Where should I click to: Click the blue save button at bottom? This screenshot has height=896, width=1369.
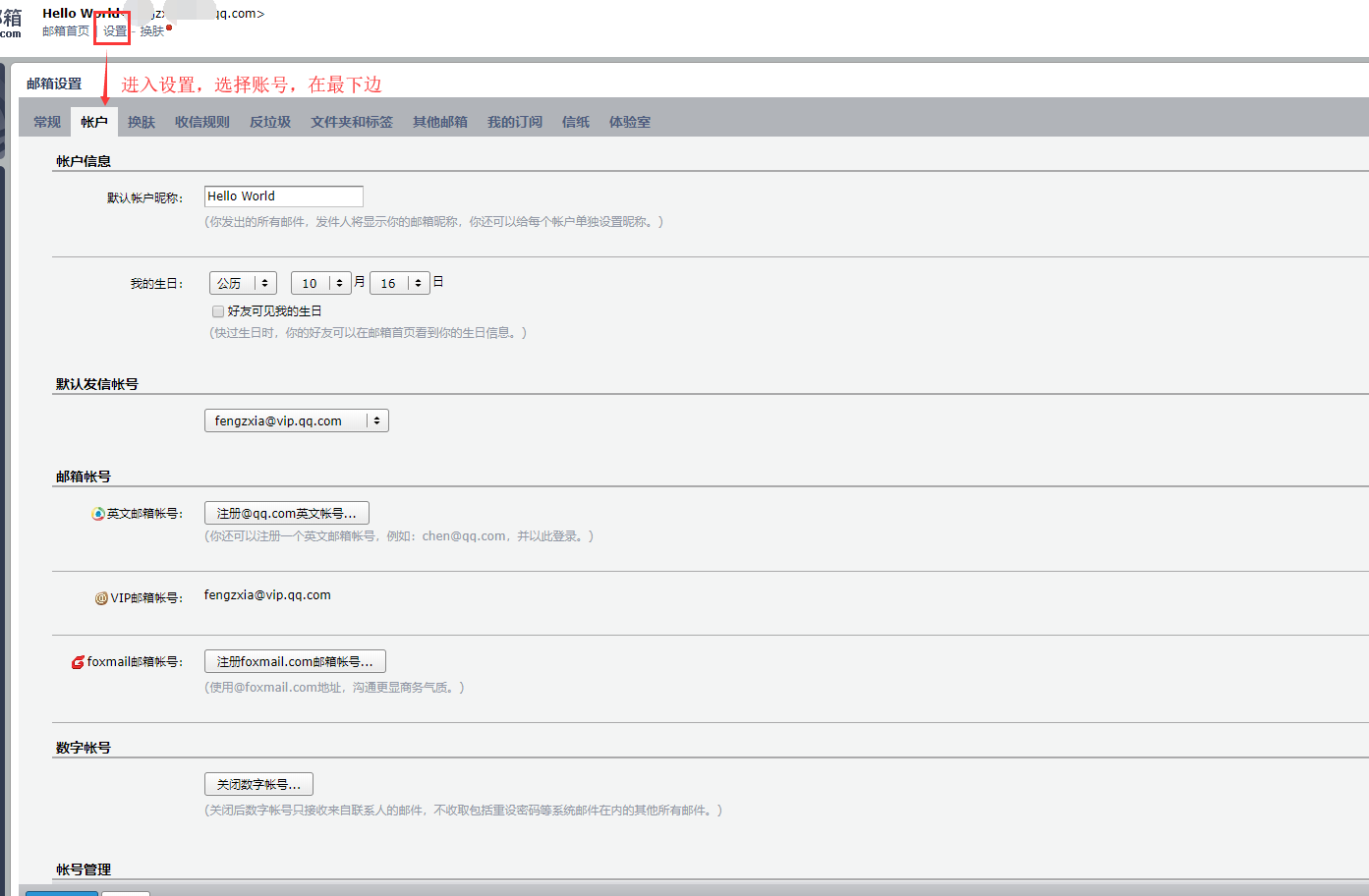tap(62, 893)
